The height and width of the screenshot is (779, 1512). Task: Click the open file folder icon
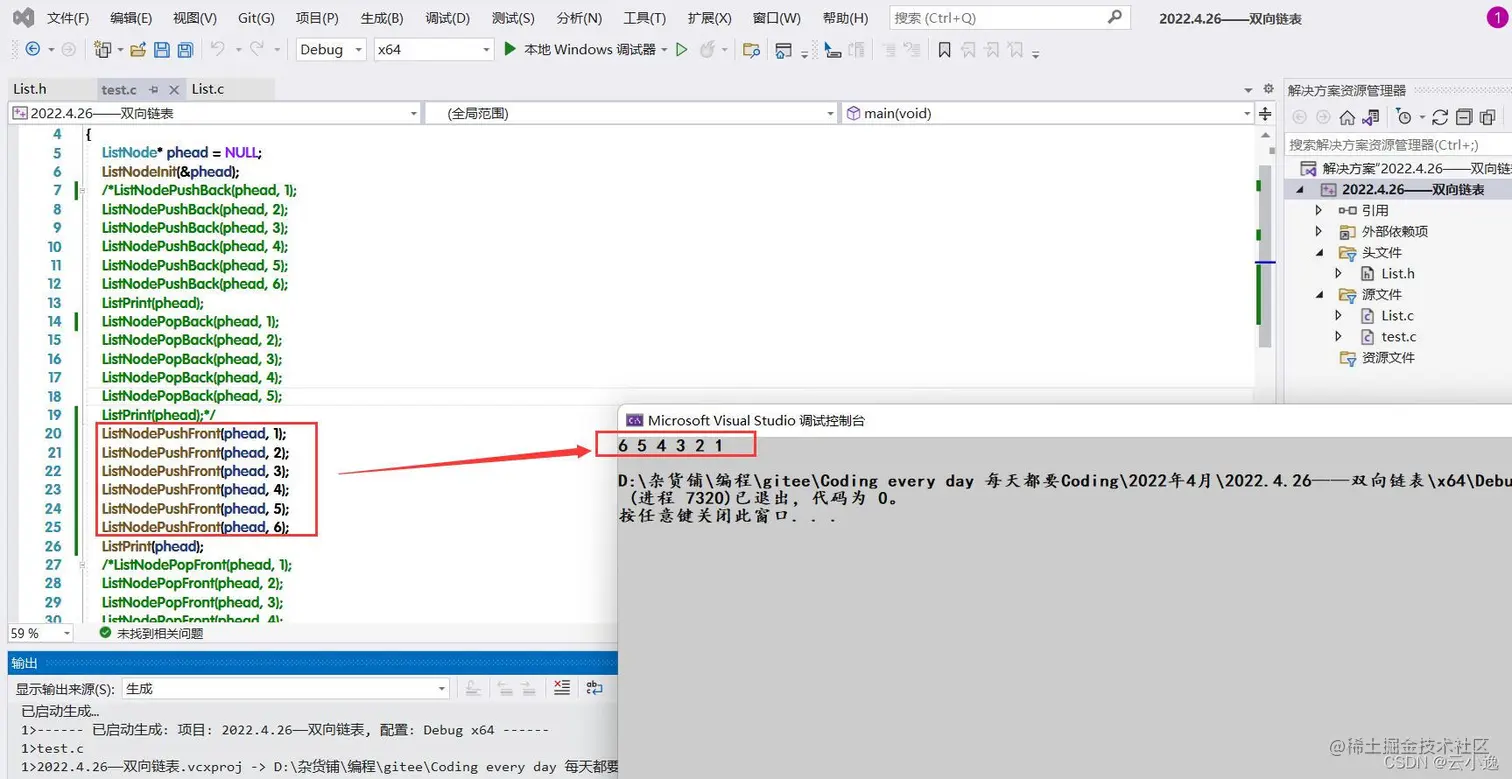click(138, 49)
